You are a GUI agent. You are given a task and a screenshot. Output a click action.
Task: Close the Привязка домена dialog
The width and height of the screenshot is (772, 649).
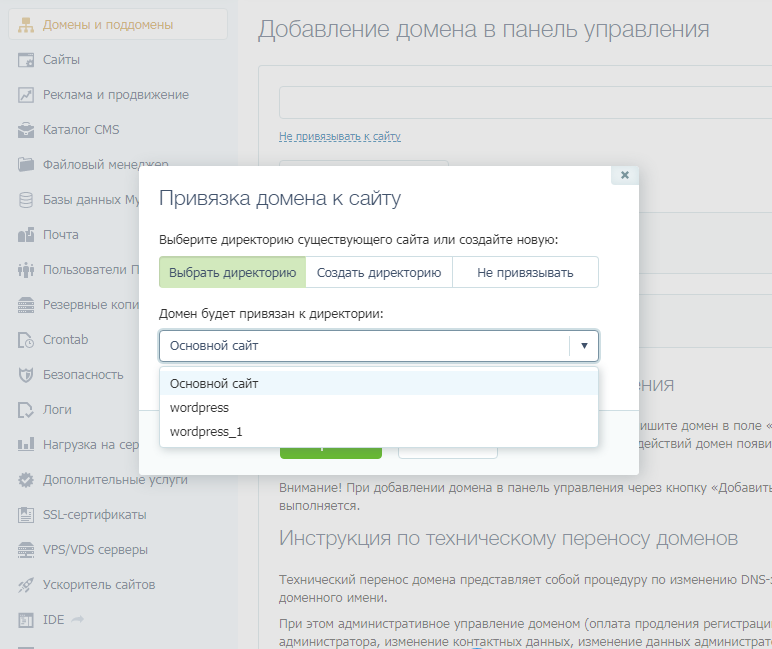coord(625,175)
